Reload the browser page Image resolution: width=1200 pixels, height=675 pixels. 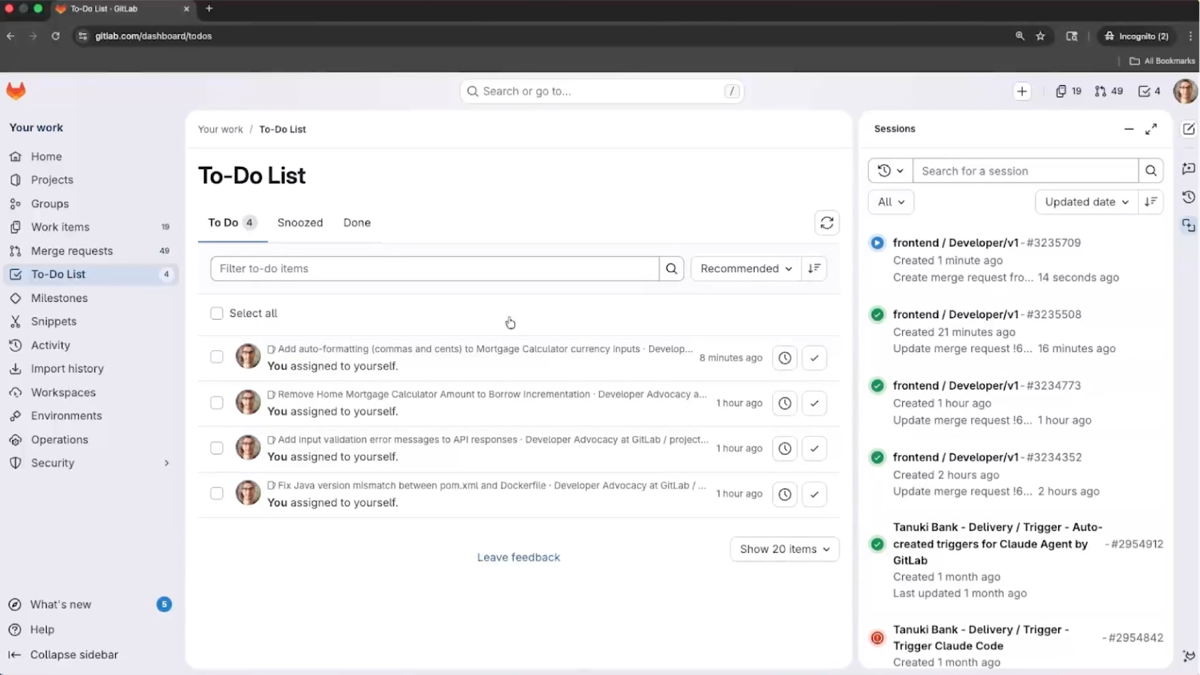click(55, 36)
